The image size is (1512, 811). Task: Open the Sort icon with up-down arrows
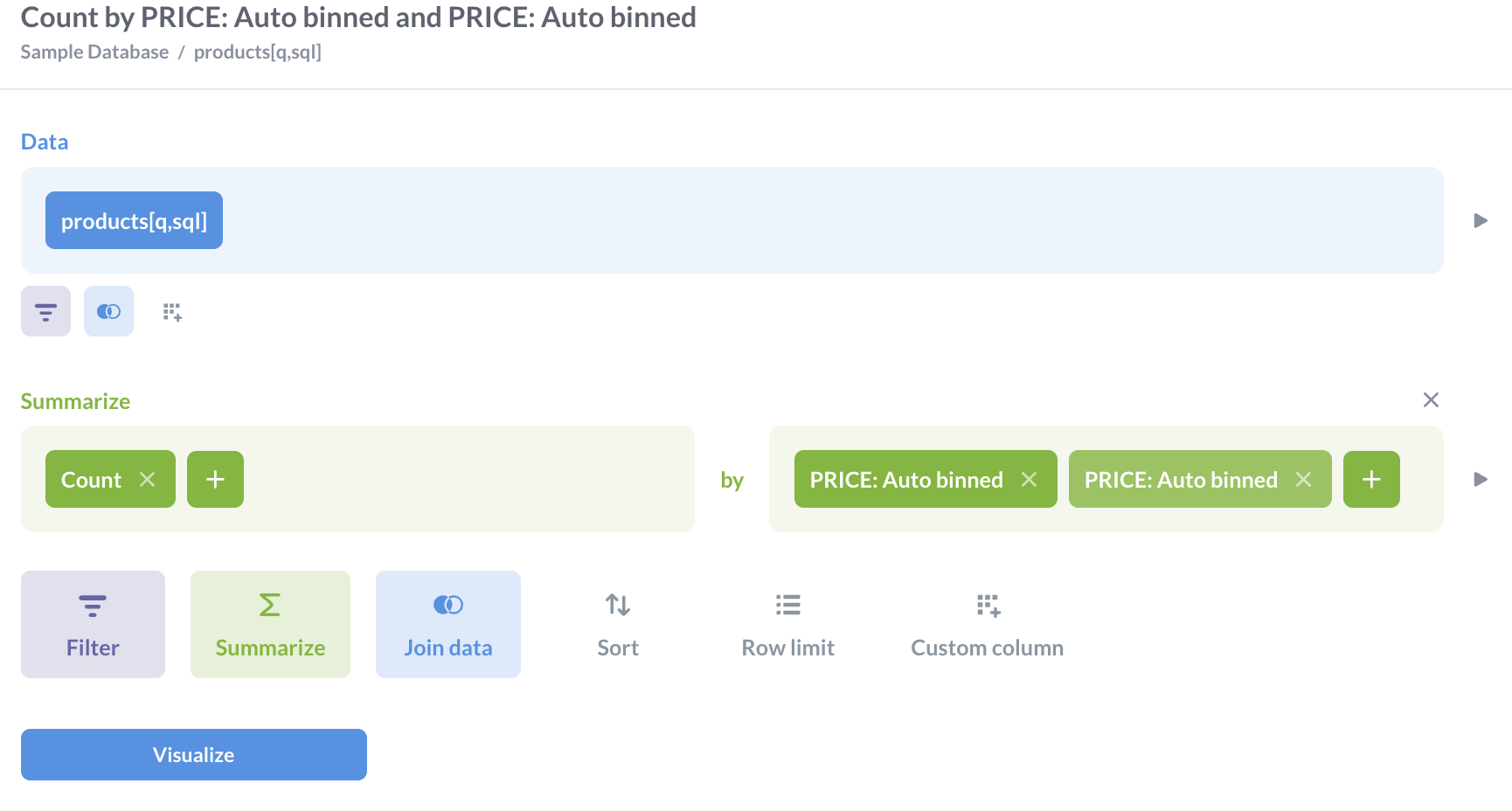617,622
